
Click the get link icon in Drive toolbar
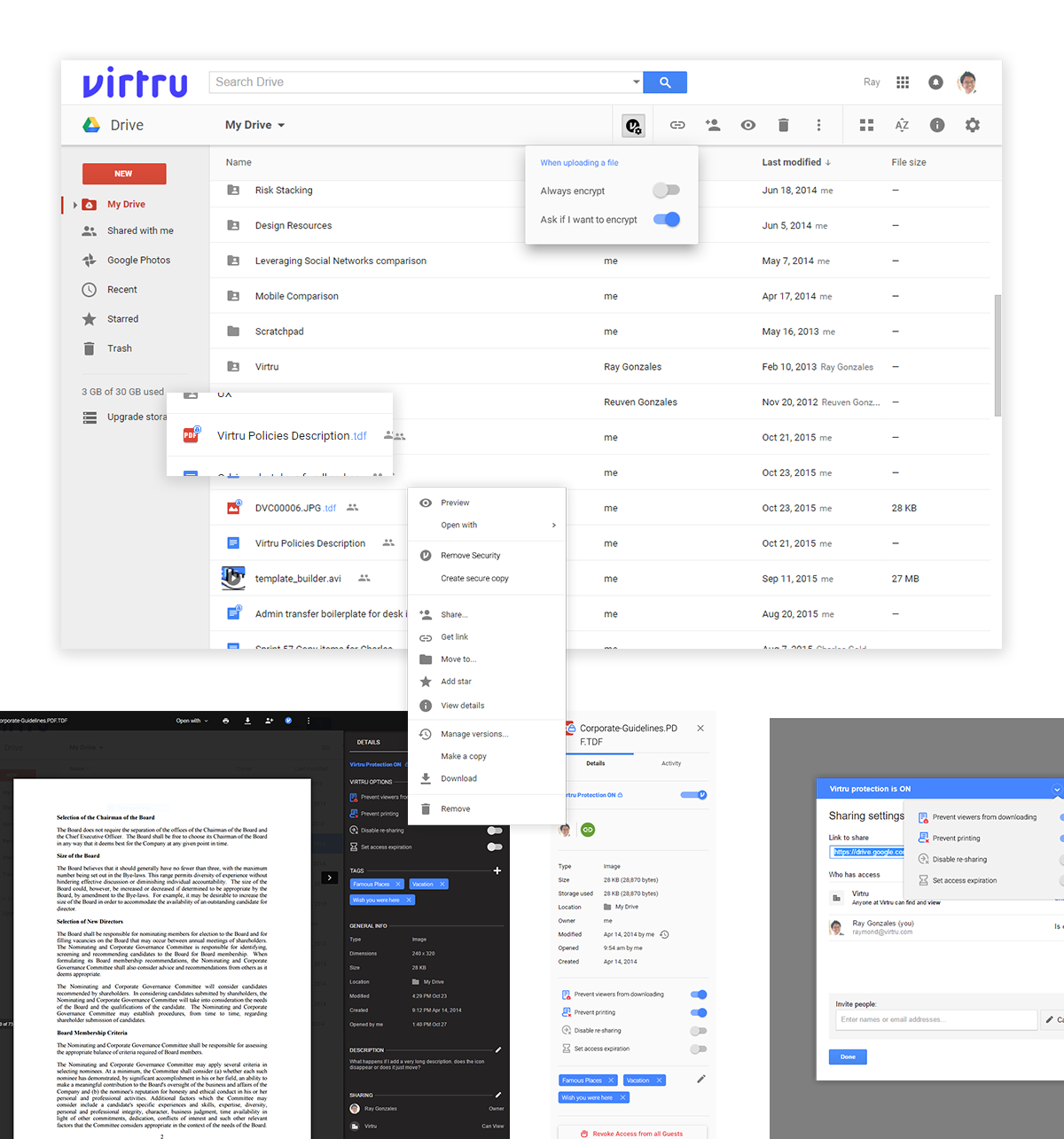point(677,125)
